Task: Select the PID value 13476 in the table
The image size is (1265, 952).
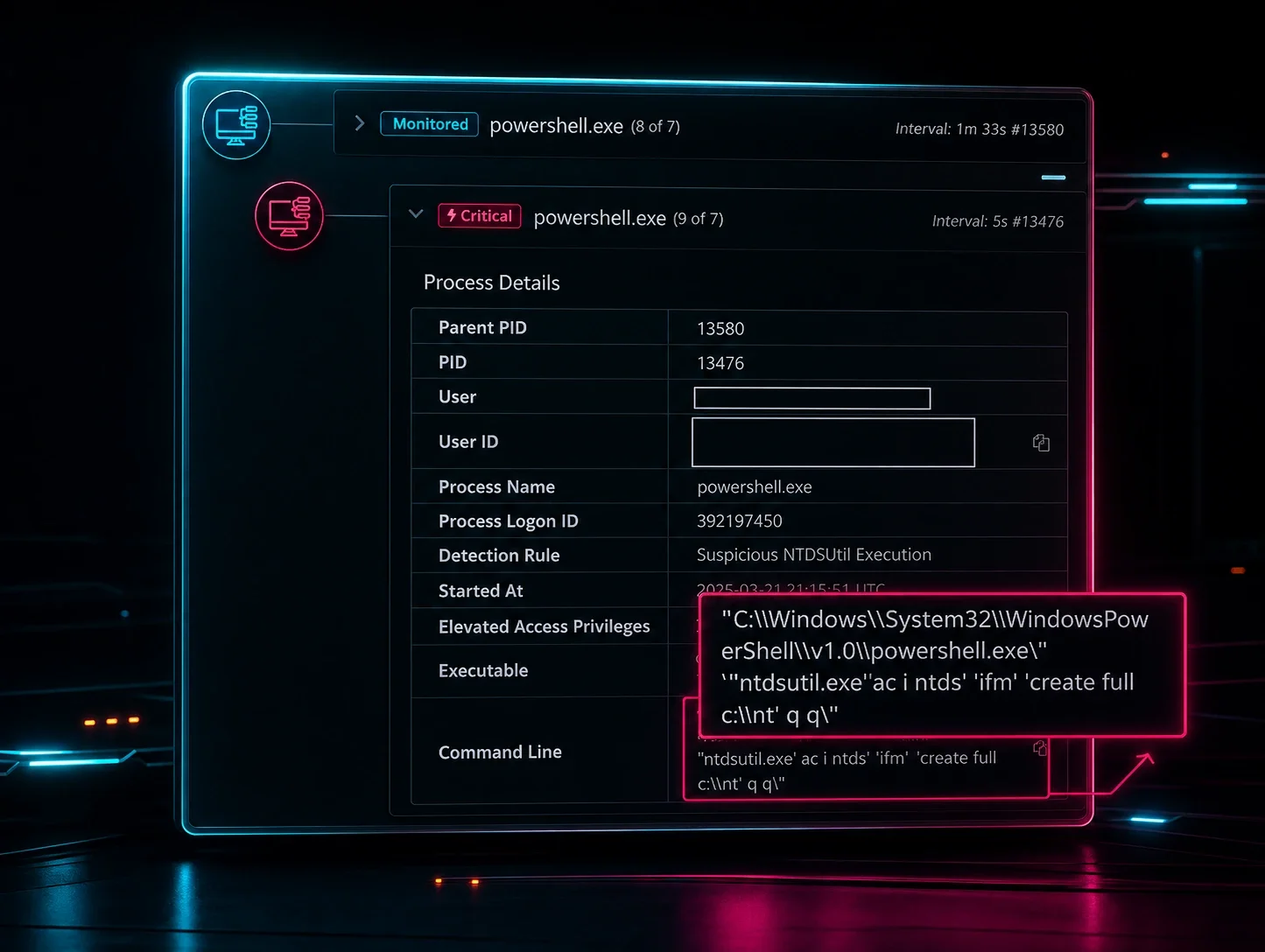Action: 720,363
